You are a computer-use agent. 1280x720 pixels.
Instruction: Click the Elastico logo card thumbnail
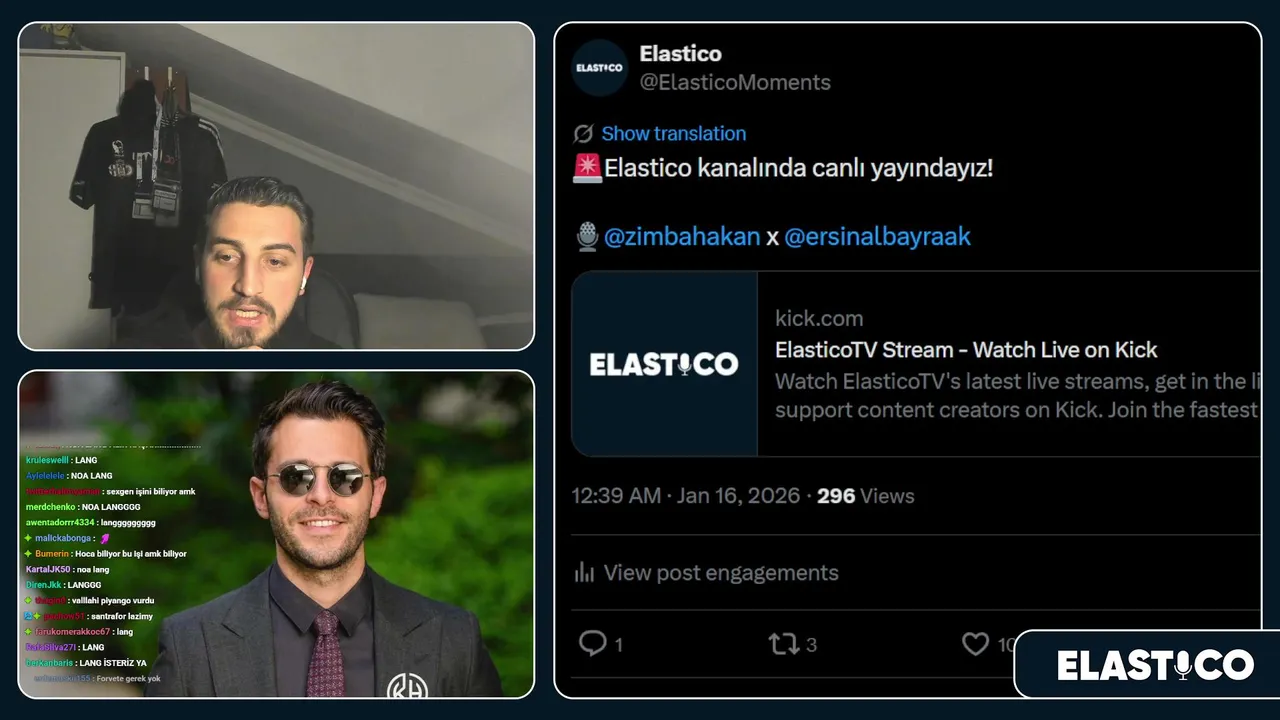pyautogui.click(x=664, y=363)
